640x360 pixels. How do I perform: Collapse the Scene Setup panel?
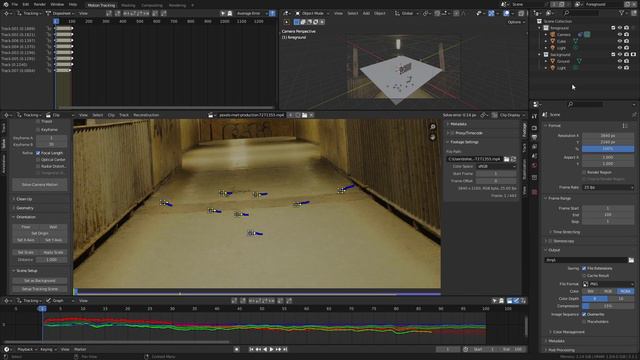pos(27,271)
